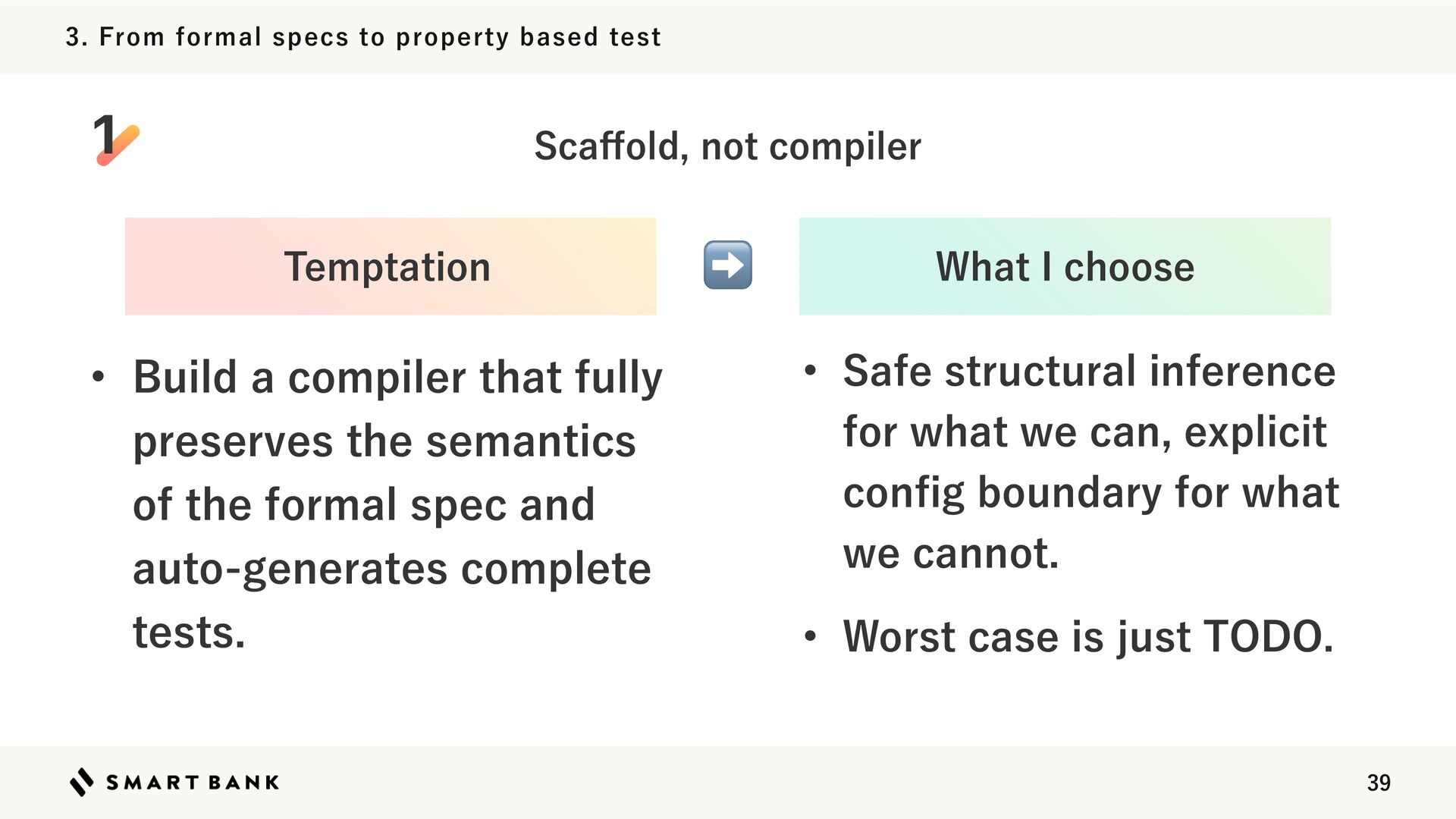Click the bullet dot before "Safe structural inference"
The width and height of the screenshot is (1456, 819).
810,371
